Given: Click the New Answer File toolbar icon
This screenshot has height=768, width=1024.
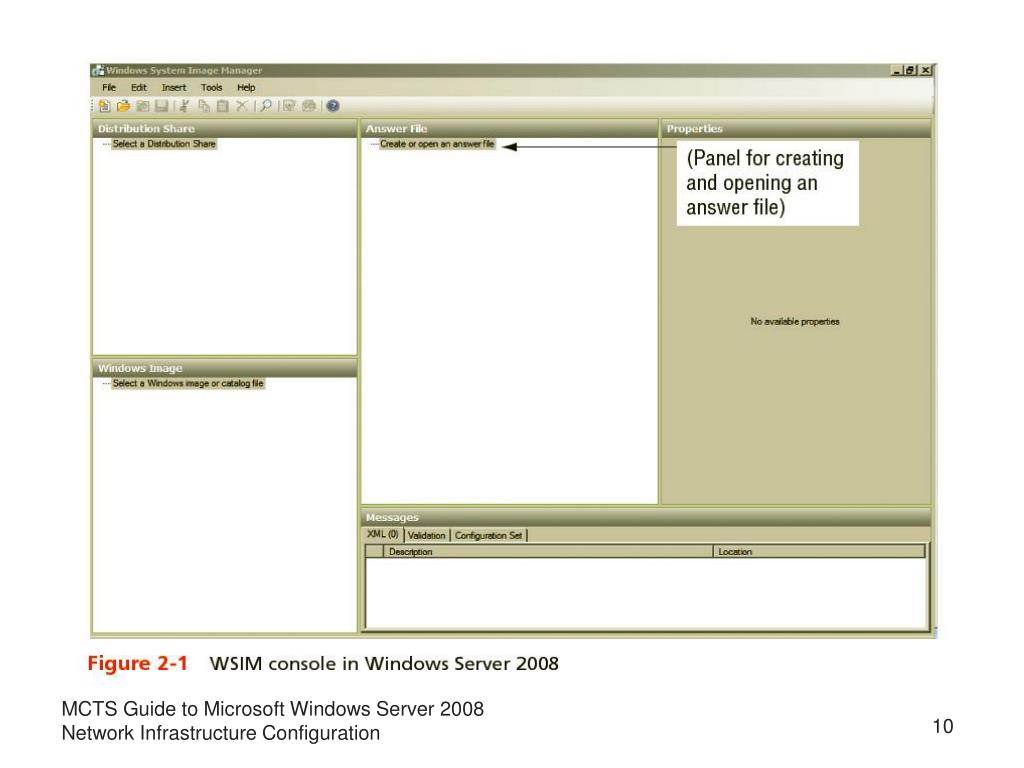Looking at the screenshot, I should click(x=104, y=106).
